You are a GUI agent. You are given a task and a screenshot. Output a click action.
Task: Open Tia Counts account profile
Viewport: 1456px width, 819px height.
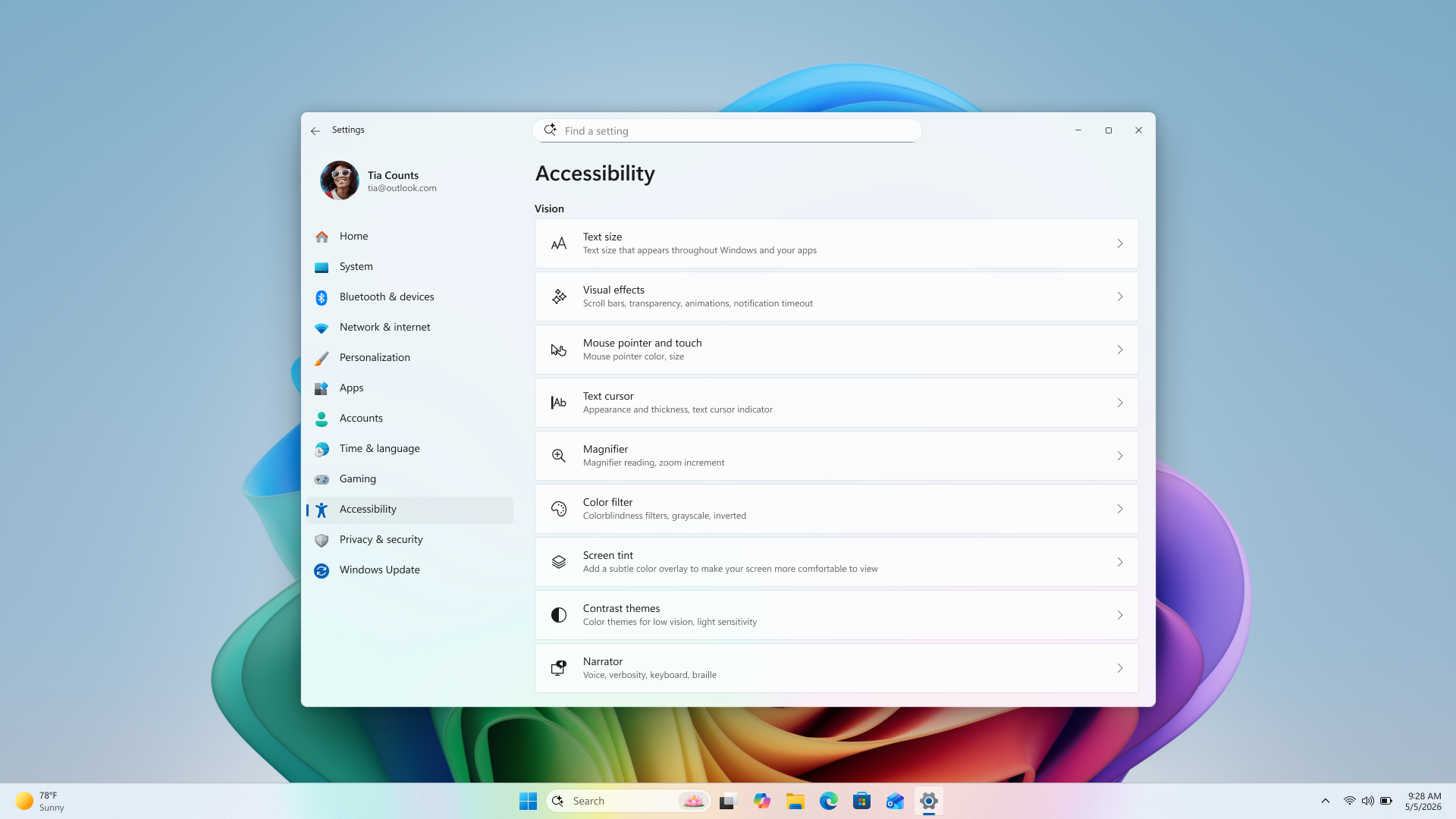click(378, 180)
